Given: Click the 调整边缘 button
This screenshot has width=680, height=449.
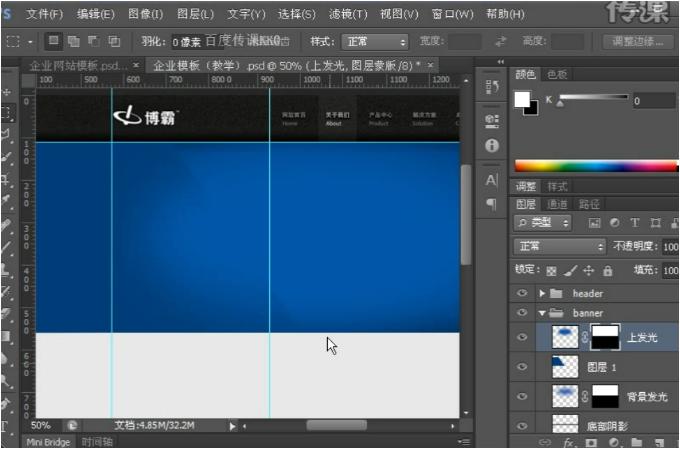Looking at the screenshot, I should pyautogui.click(x=638, y=42).
